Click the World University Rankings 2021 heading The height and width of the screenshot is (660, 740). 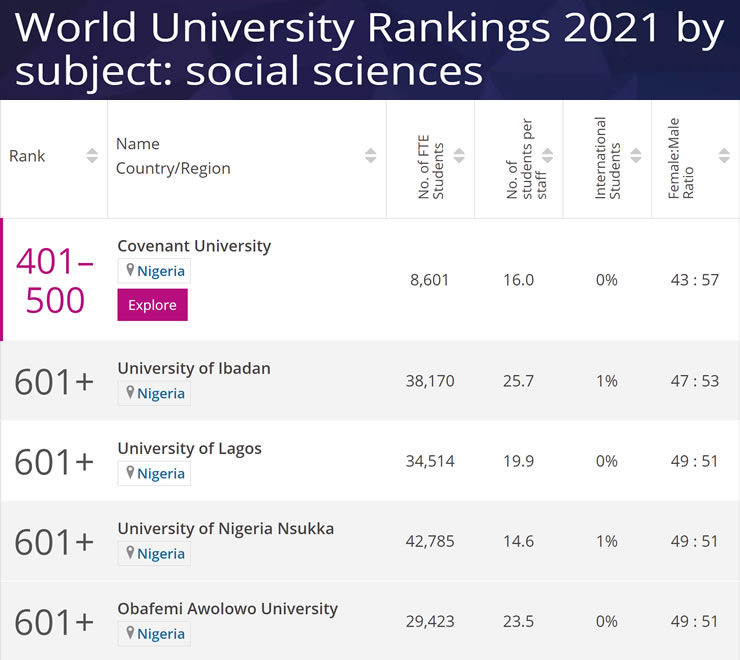click(368, 48)
